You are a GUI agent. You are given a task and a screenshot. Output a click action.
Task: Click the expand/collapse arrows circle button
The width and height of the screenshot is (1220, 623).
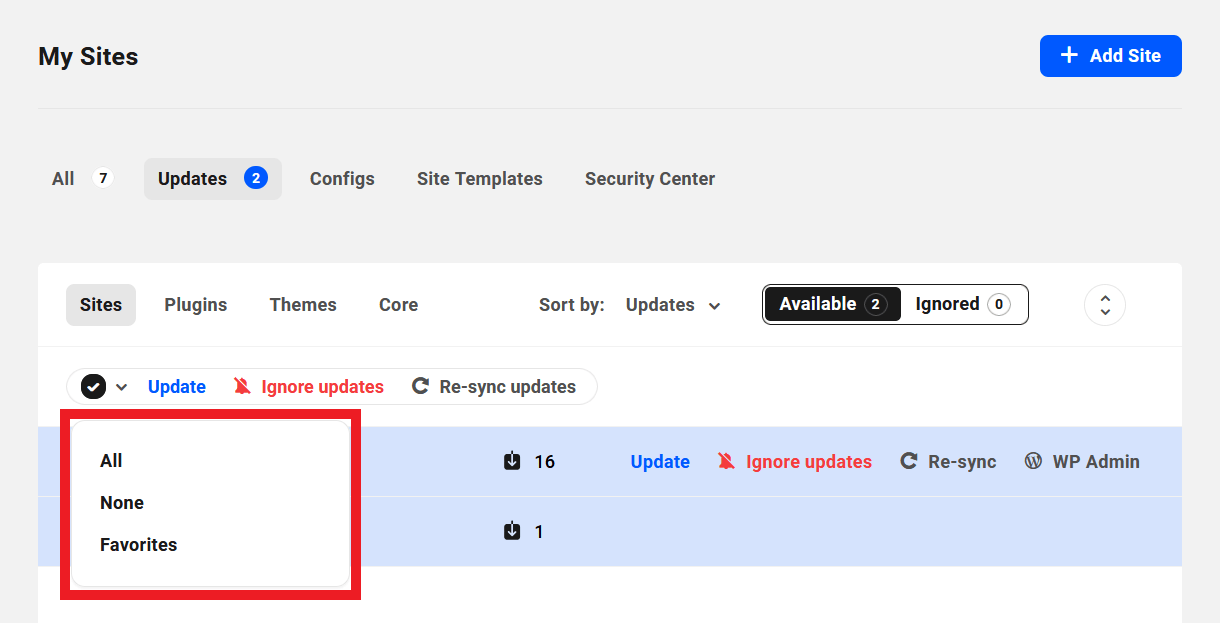tap(1105, 305)
